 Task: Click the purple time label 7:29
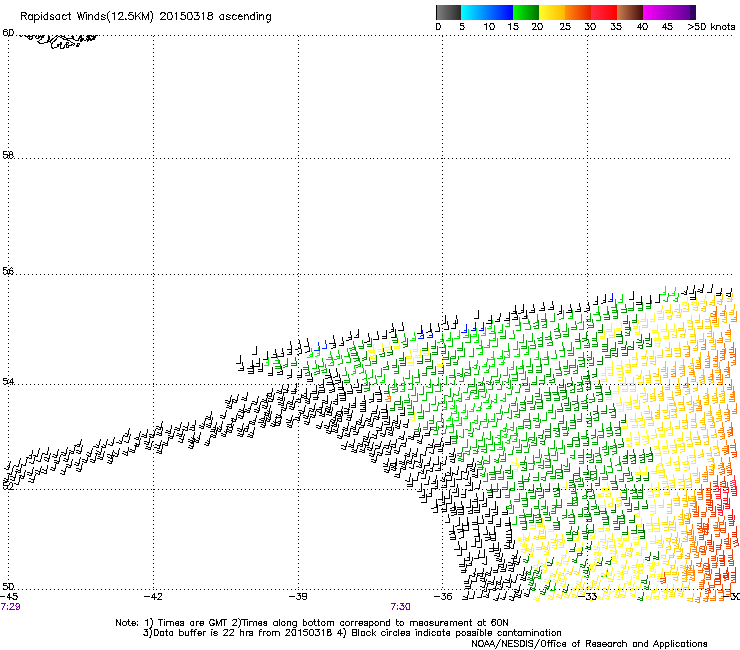pyautogui.click(x=10, y=607)
